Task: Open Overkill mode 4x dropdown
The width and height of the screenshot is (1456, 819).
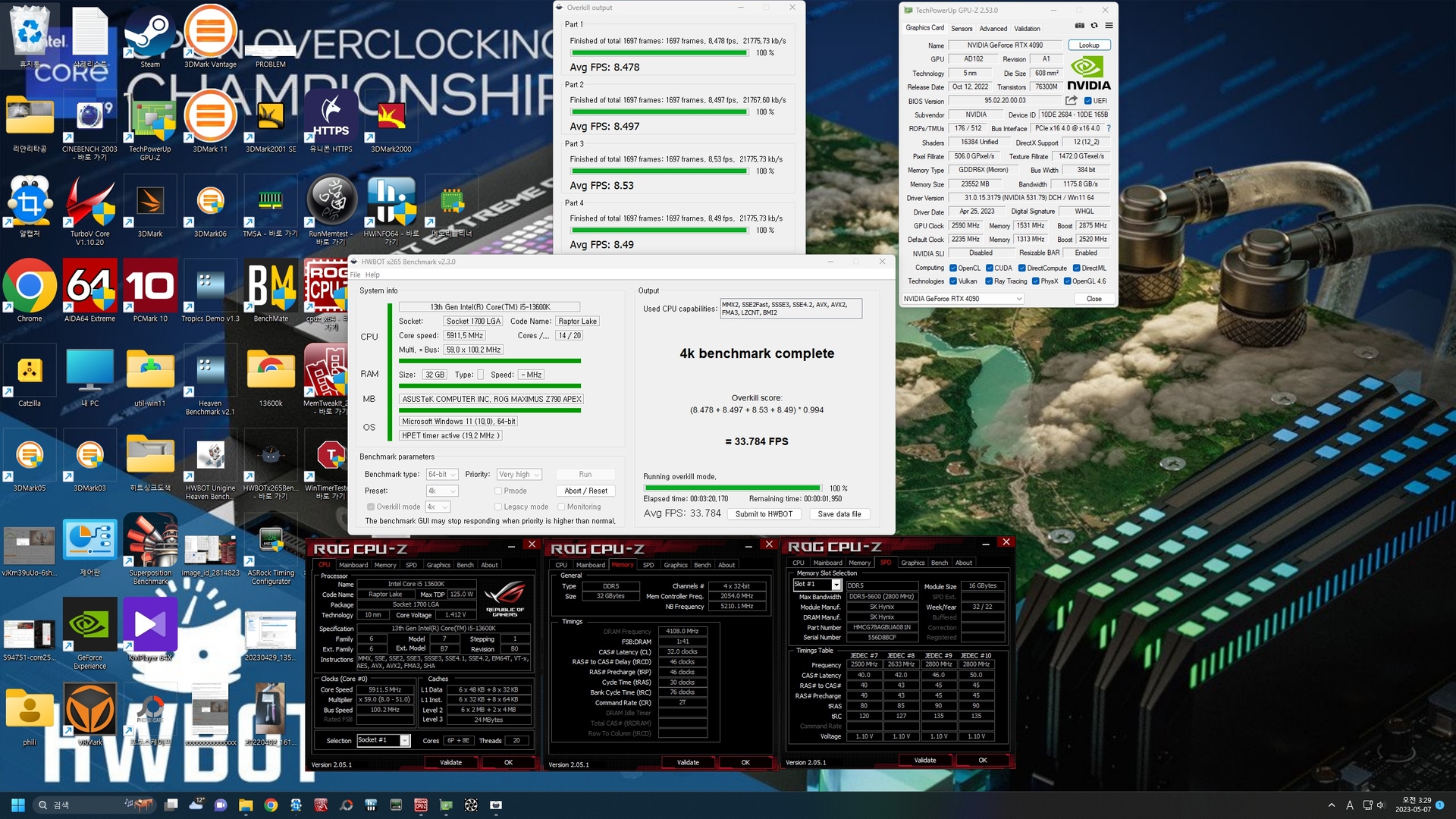Action: (438, 507)
